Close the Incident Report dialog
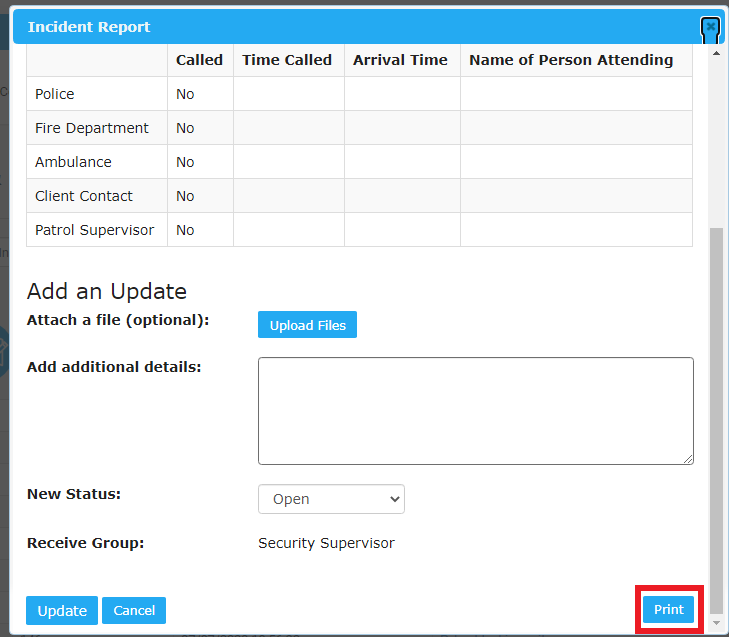 pos(710,27)
